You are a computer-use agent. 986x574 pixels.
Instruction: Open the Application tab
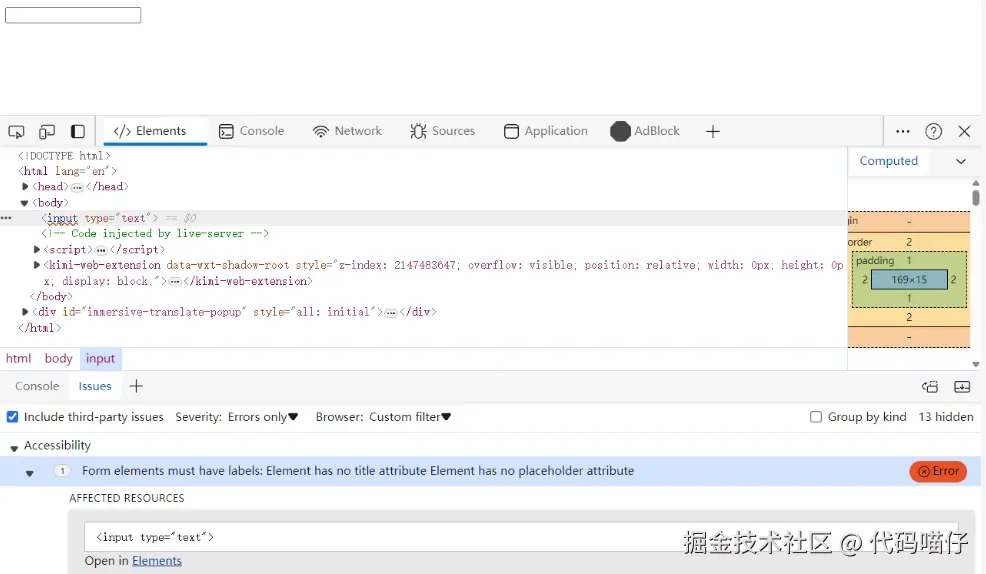click(x=546, y=131)
